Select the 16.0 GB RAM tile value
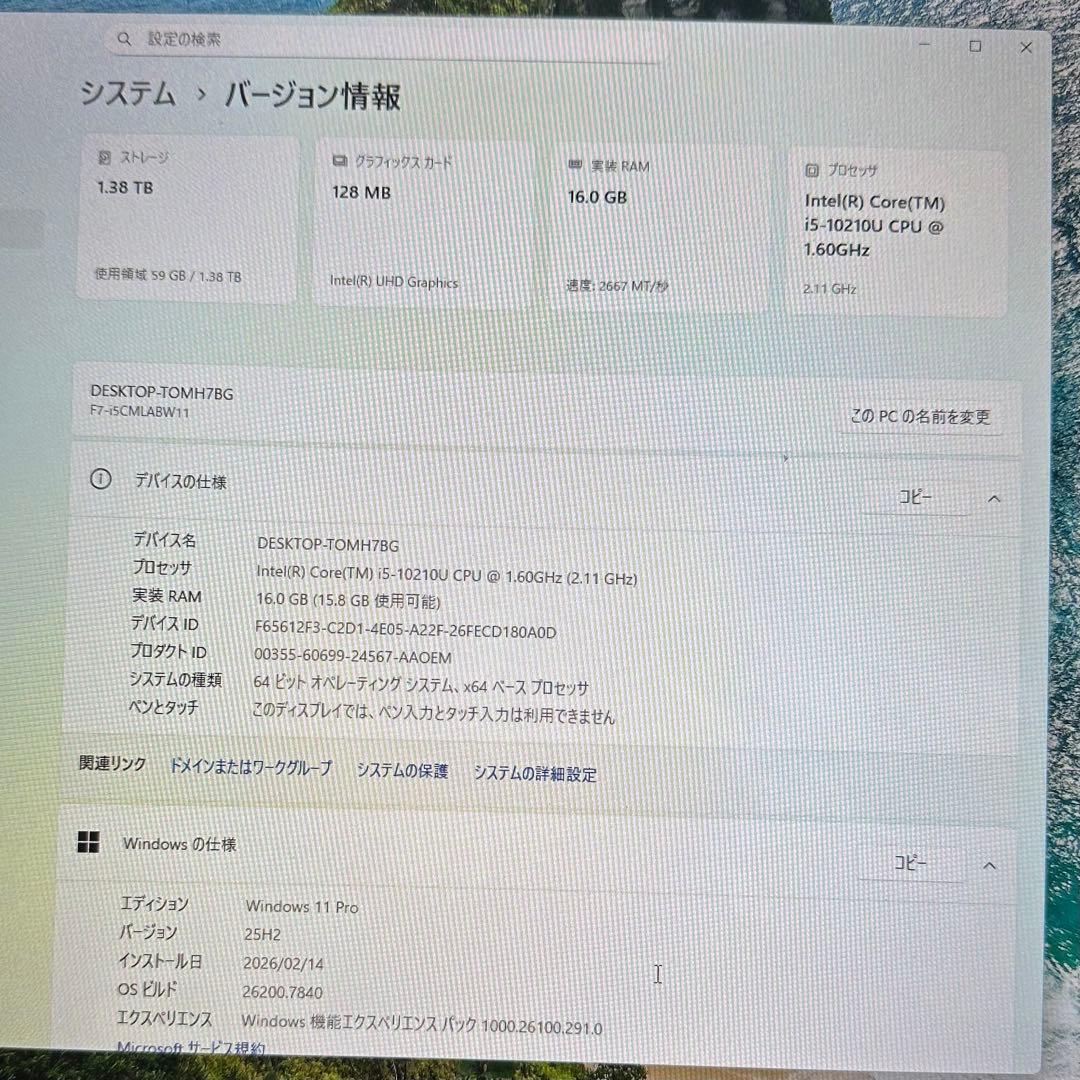This screenshot has width=1080, height=1080. 597,197
